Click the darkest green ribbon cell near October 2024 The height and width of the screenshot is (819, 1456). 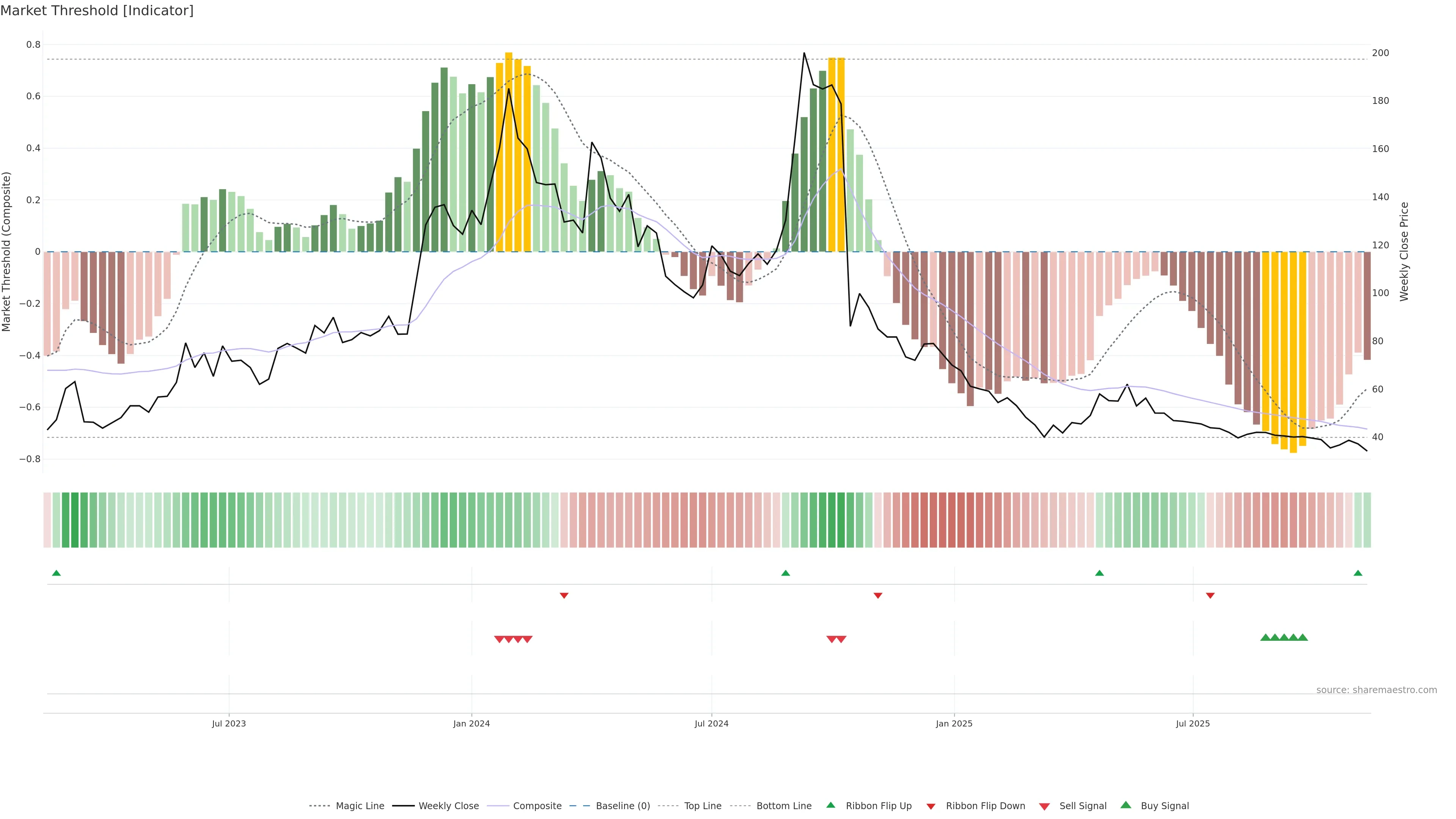click(x=841, y=519)
